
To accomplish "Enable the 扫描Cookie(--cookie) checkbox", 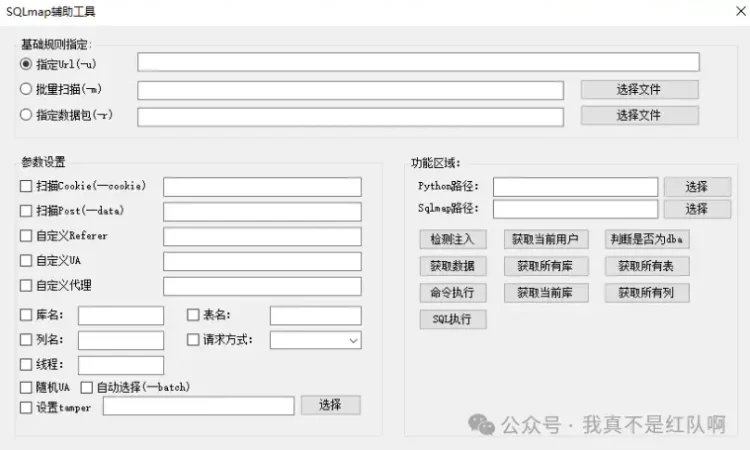I will (x=26, y=186).
